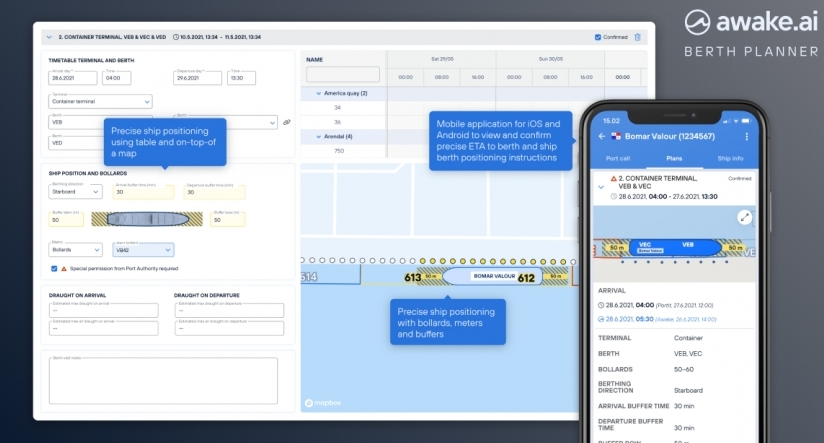Uncheck Special permission from Port Authority required
Screen dimensions: 824x443
point(54,269)
